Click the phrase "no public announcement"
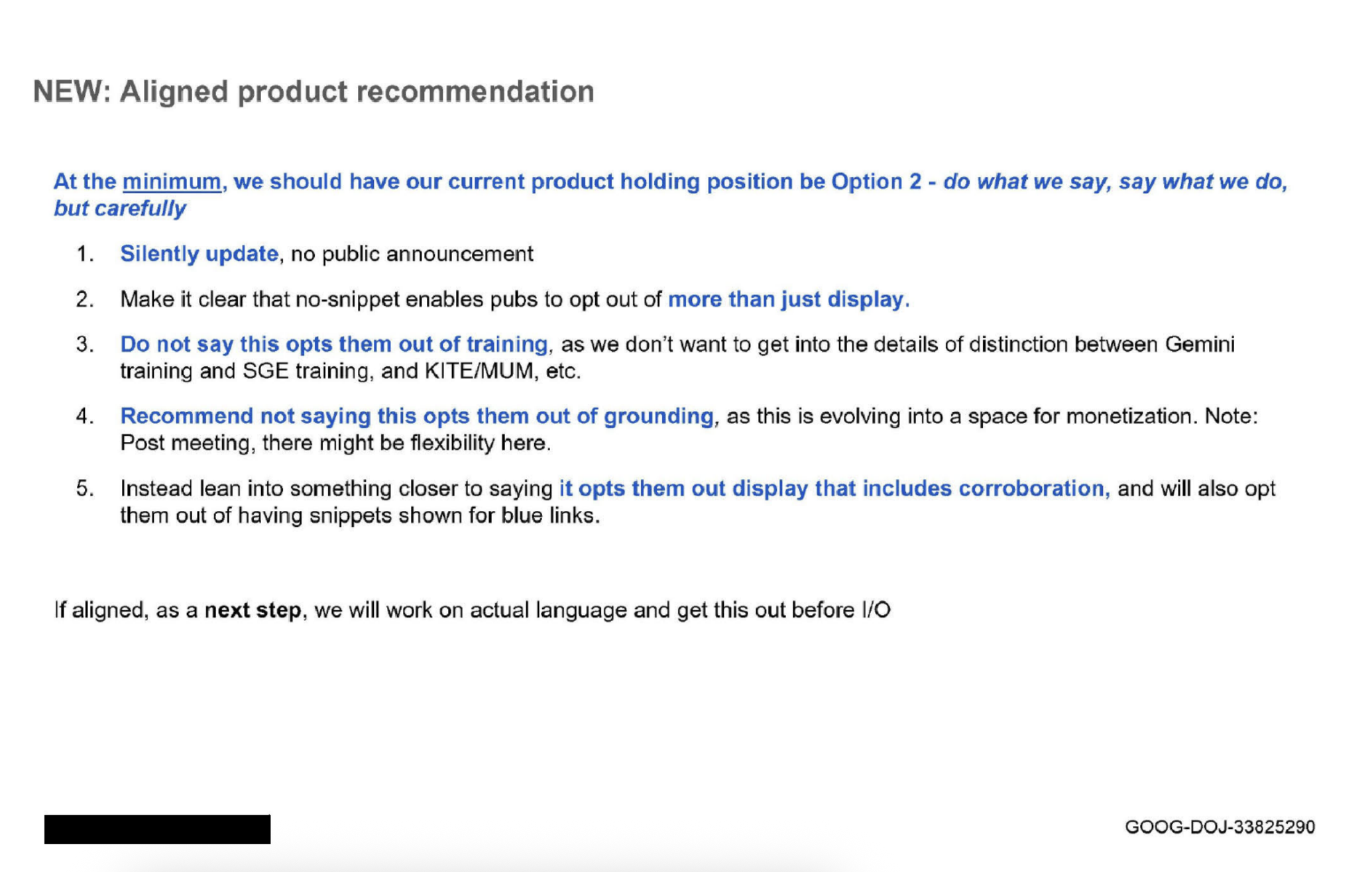Screen dimensions: 1372x872 412,254
